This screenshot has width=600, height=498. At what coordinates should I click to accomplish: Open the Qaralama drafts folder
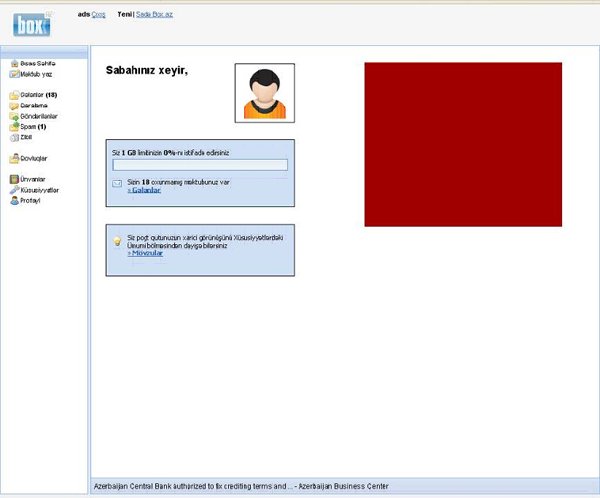(x=35, y=106)
